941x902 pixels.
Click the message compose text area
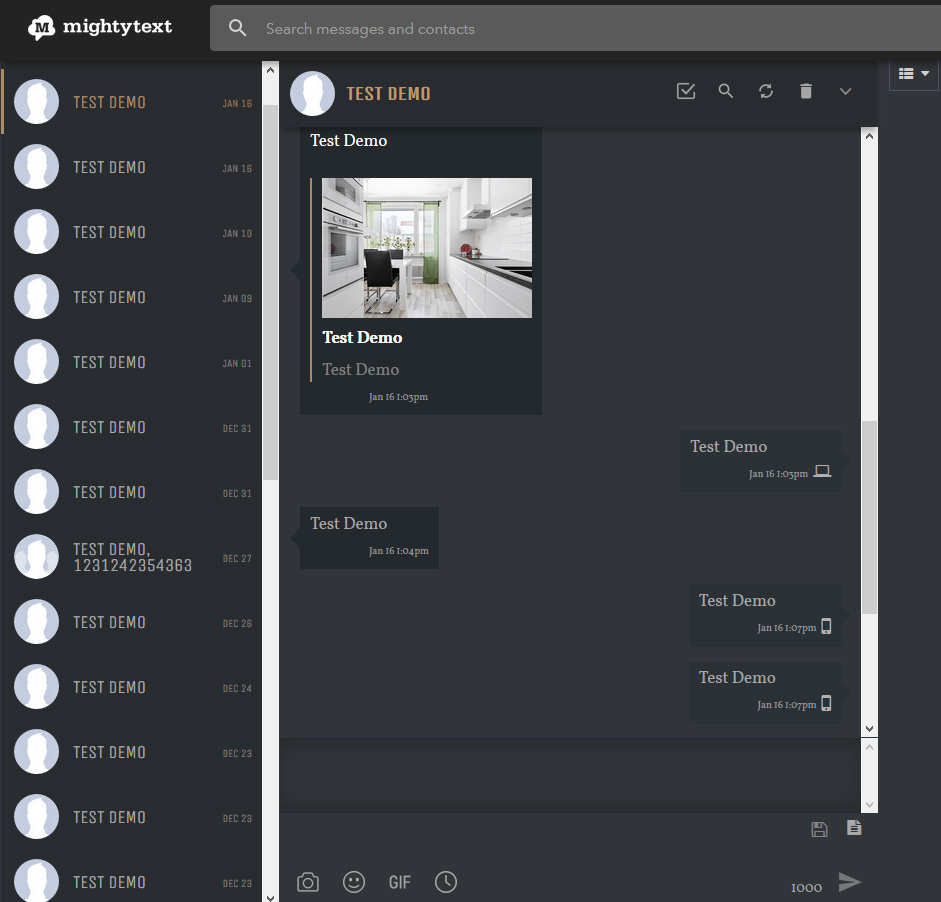pos(570,776)
